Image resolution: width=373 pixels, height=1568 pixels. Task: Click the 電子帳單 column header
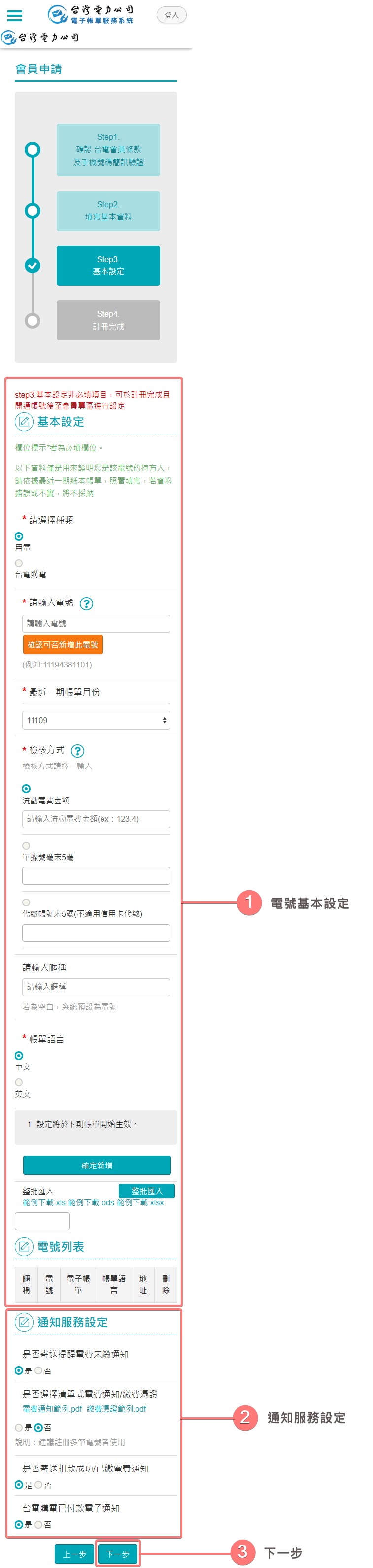78,1284
